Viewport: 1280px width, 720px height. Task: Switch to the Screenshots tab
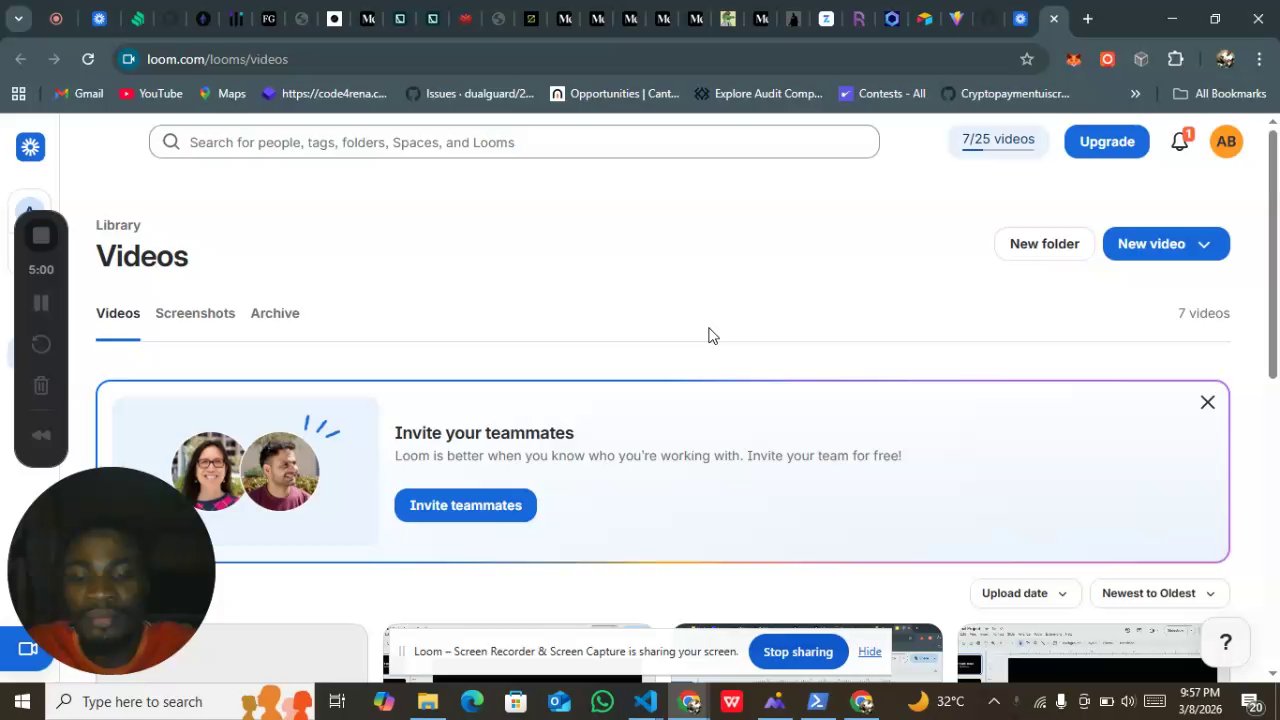pos(195,313)
